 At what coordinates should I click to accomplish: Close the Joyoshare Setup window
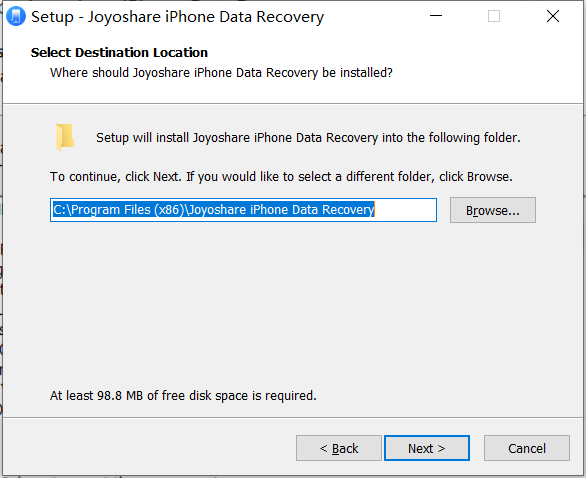coord(552,16)
